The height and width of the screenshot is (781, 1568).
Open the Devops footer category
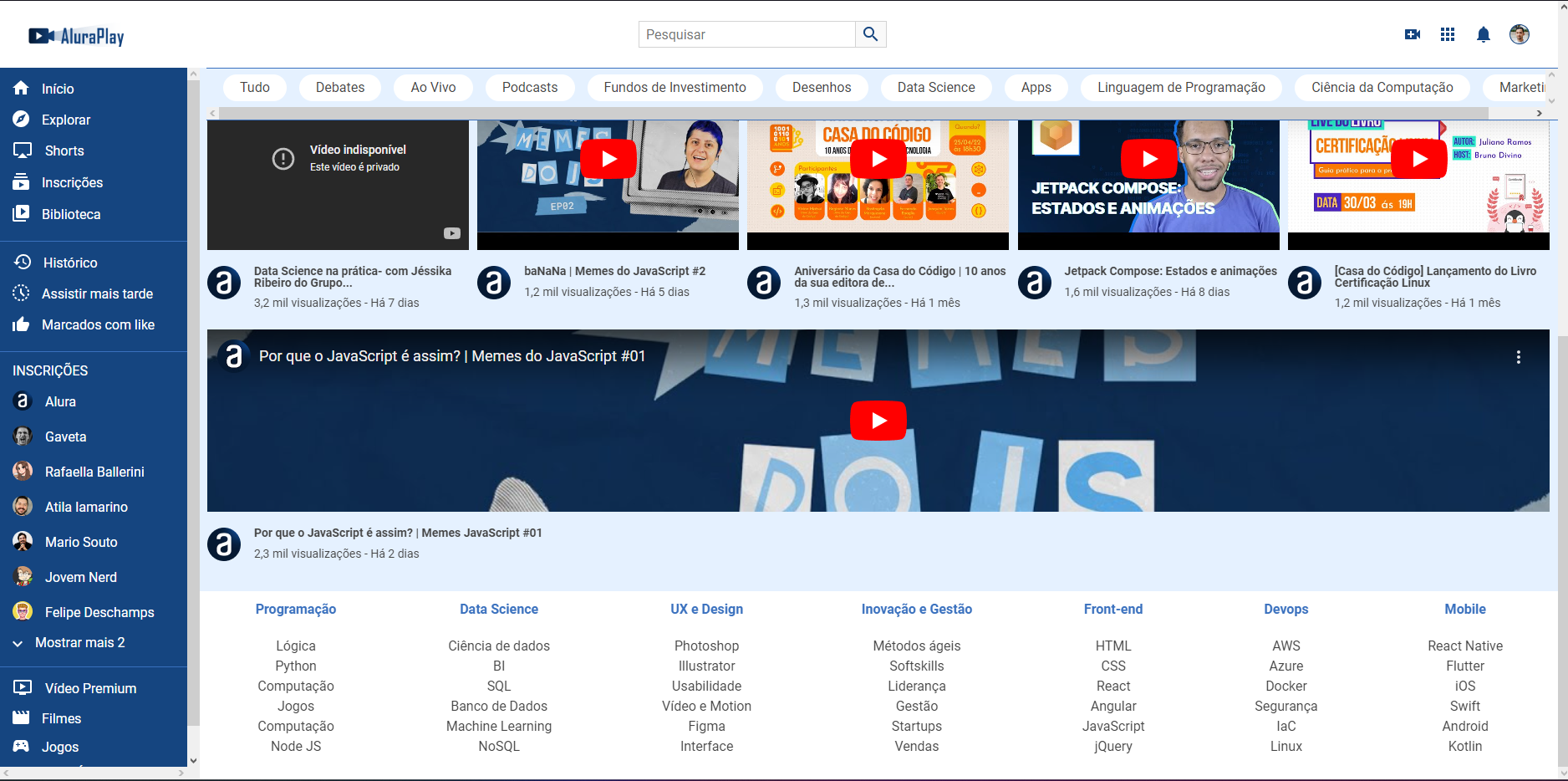[1286, 609]
